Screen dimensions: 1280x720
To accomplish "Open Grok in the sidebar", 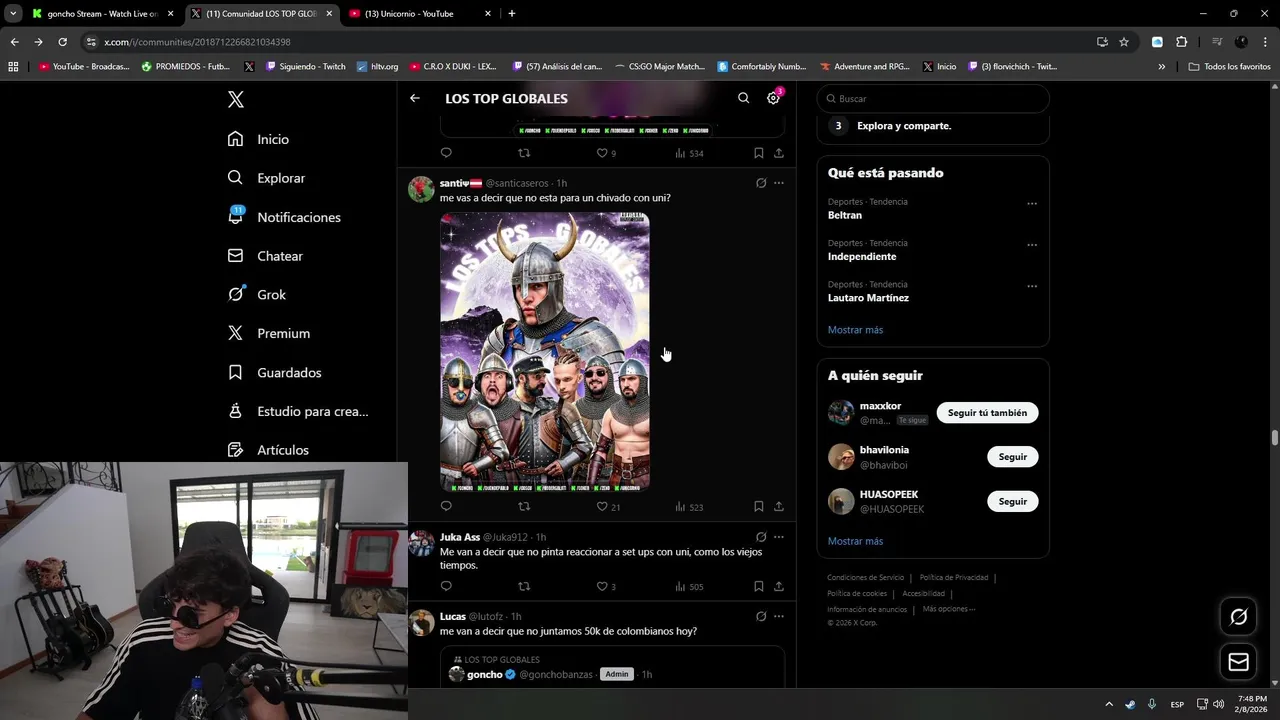I will (257, 294).
